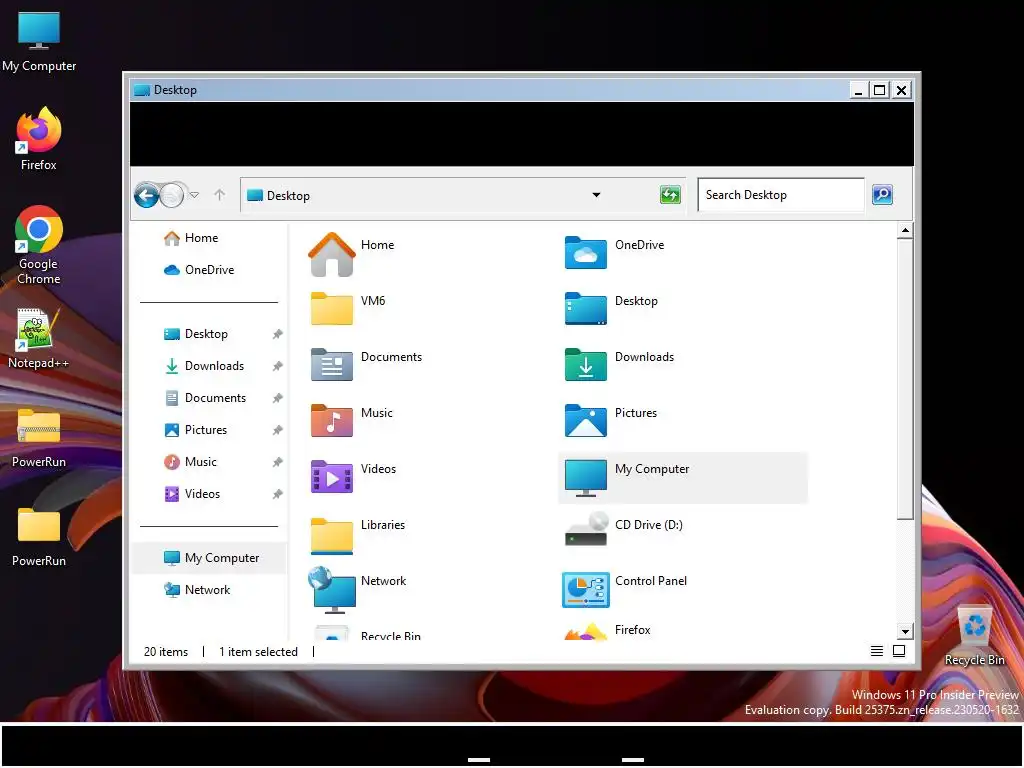Select the Control Panel item
Image resolution: width=1024 pixels, height=768 pixels.
coord(585,590)
